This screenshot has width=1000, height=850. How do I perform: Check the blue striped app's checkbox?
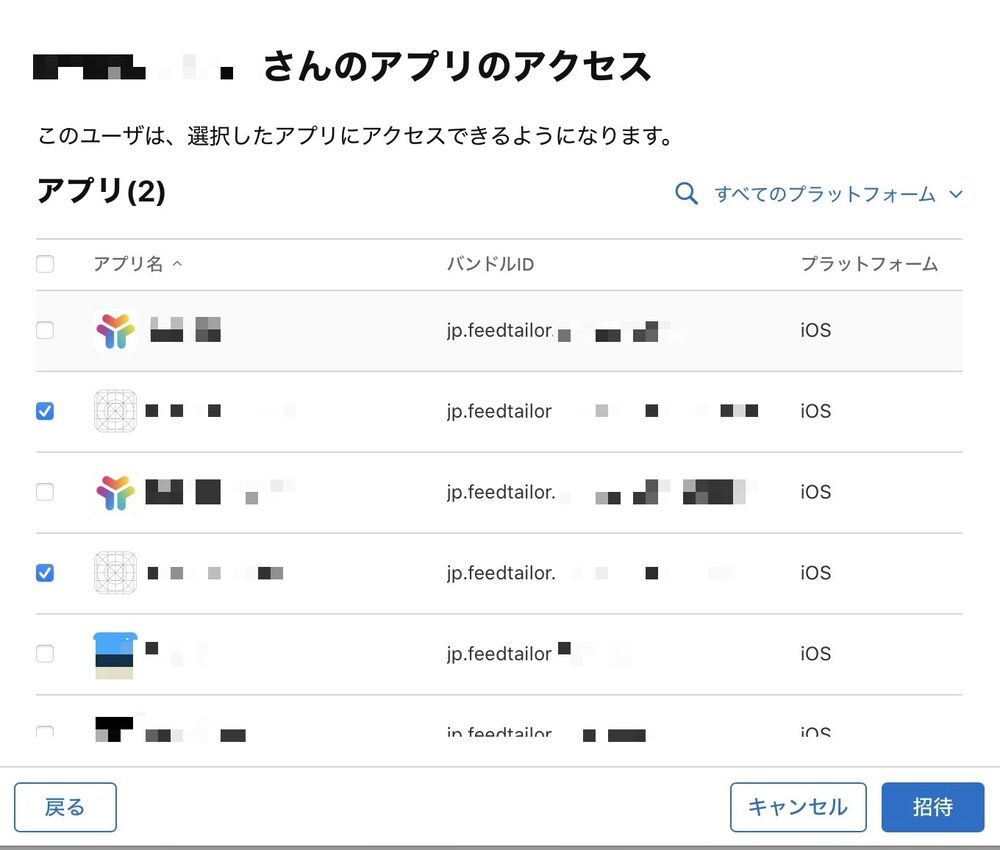point(45,654)
